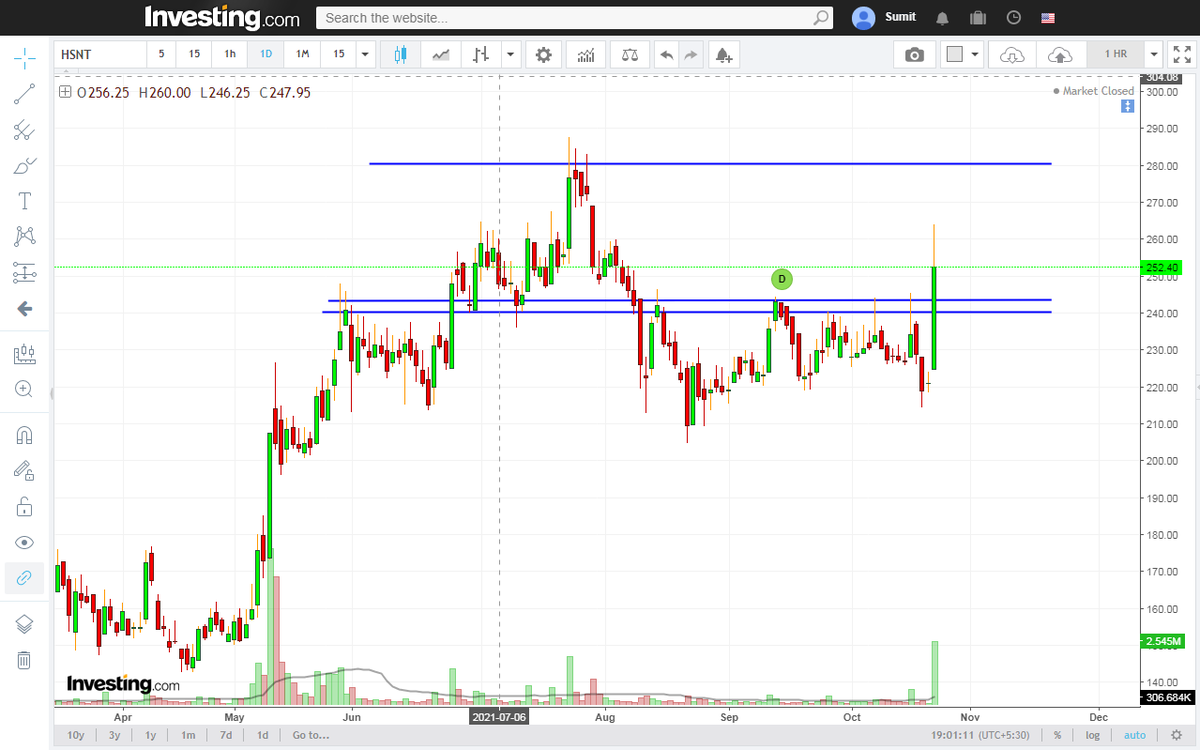Screen dimensions: 1200x750
Task: Undo the last chart action
Action: click(x=667, y=54)
